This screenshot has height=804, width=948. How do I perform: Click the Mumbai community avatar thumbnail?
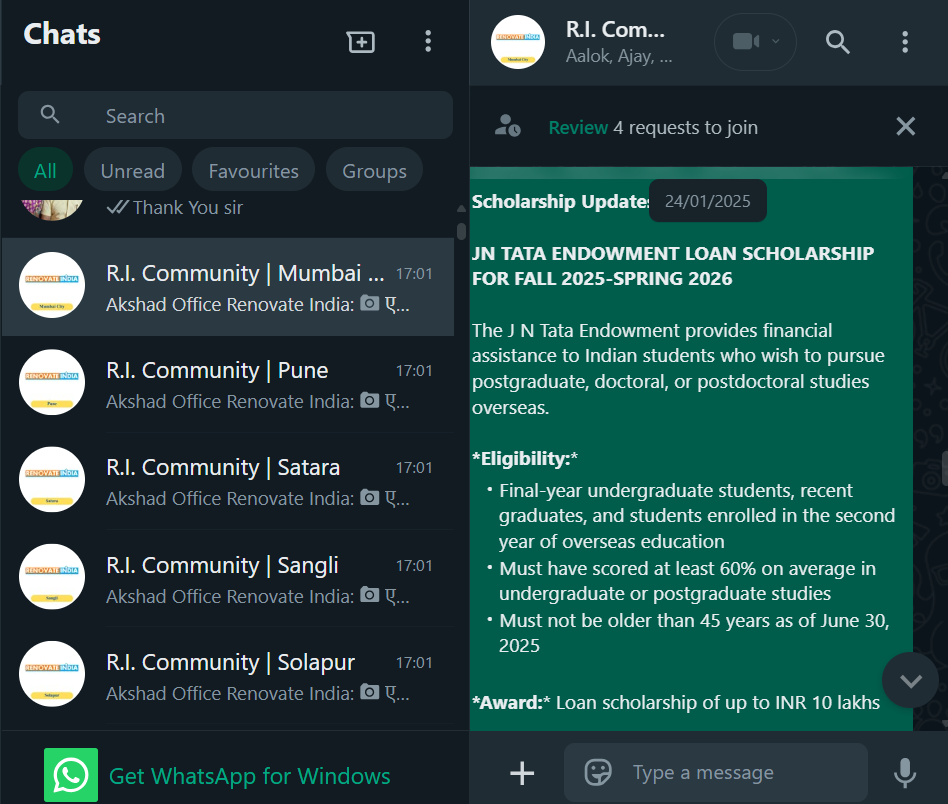52,285
